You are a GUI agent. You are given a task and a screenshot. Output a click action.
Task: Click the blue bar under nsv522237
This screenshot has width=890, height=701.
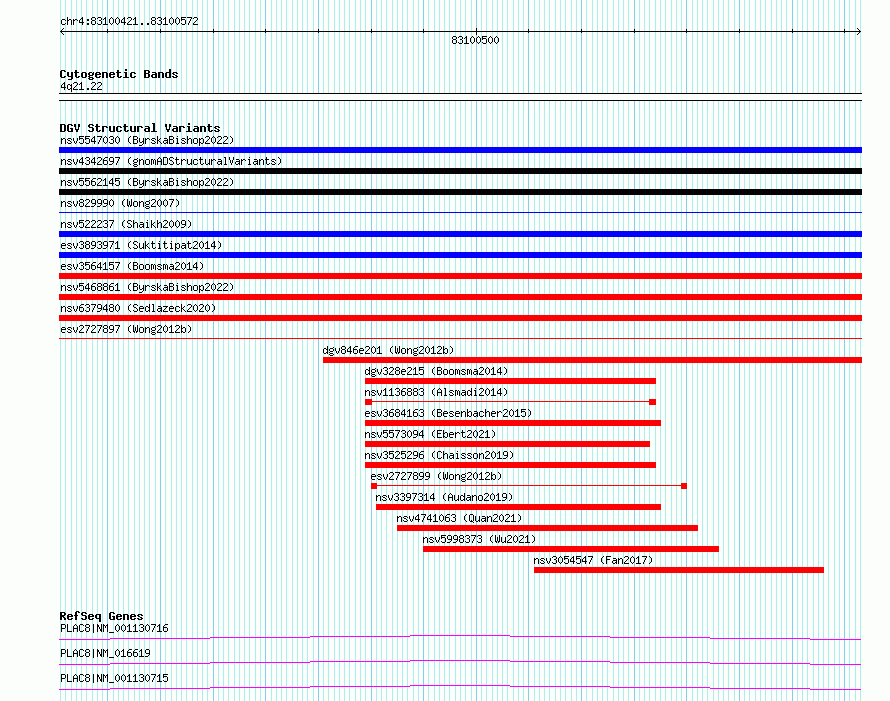pyautogui.click(x=460, y=234)
